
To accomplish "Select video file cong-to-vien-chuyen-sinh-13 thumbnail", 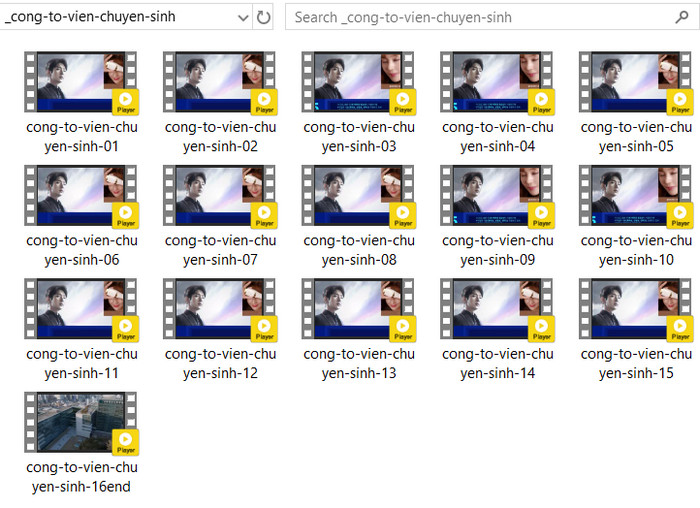I will [358, 309].
